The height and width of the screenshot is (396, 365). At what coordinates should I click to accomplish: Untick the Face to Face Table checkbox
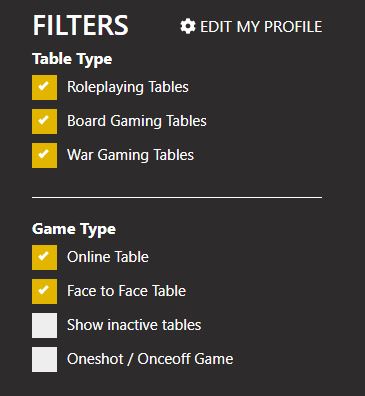point(44,291)
